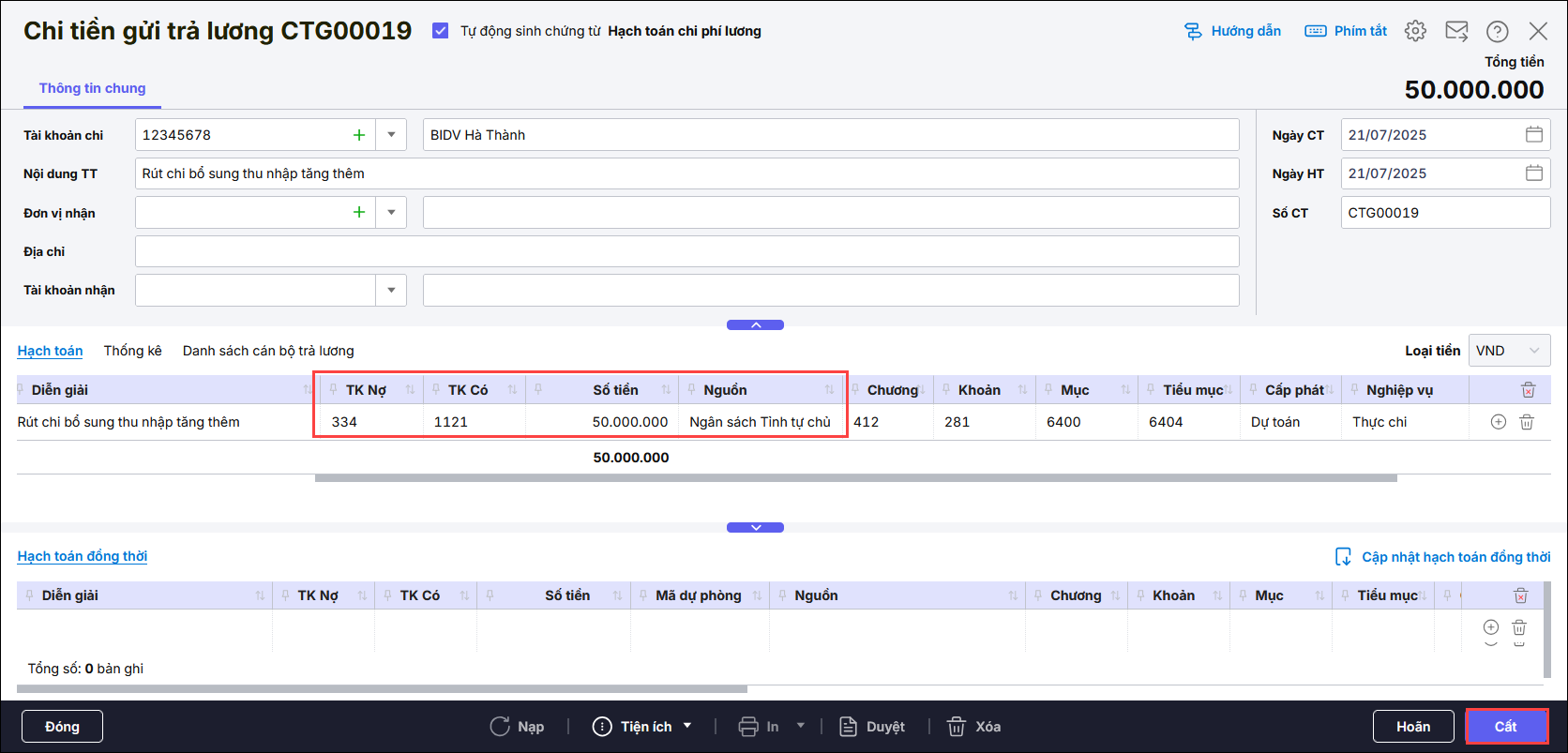
Task: Click green plus beside Tài khoản chi
Action: point(358,135)
